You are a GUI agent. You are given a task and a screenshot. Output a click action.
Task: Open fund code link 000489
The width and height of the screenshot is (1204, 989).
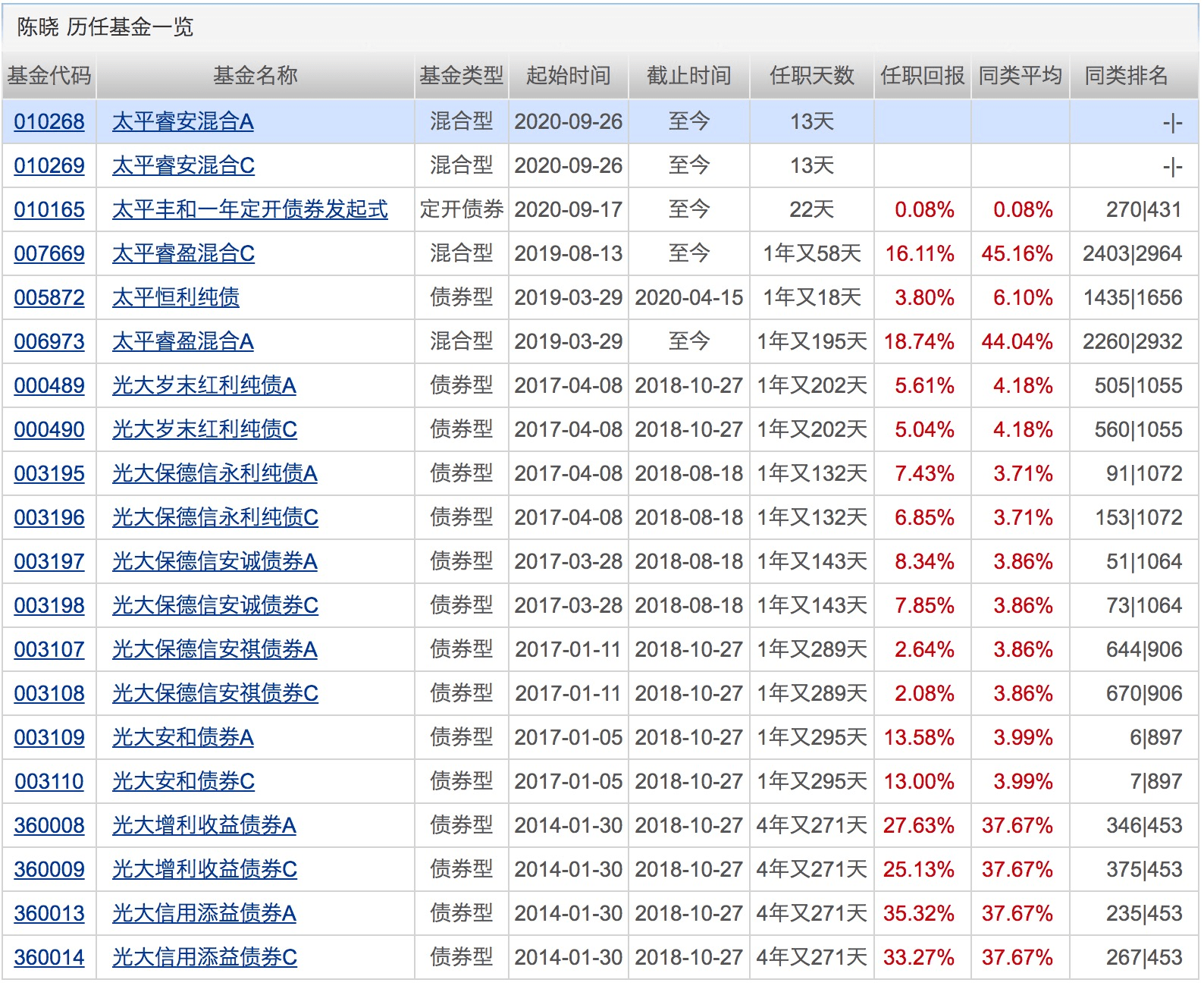tap(49, 385)
